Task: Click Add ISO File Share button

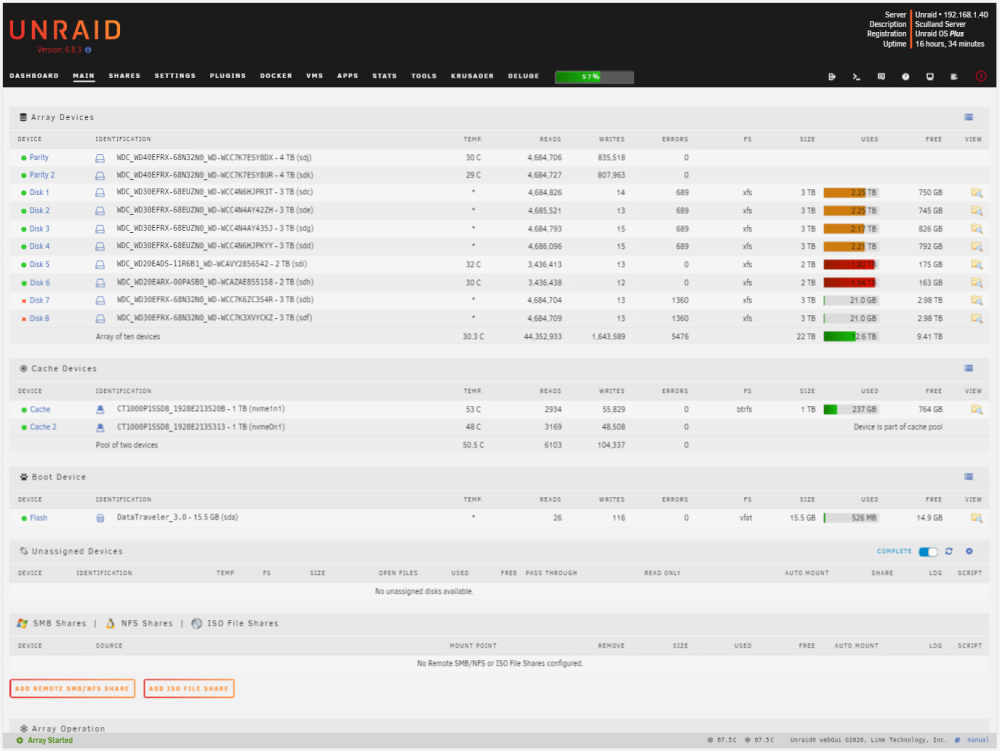Action: pyautogui.click(x=189, y=689)
